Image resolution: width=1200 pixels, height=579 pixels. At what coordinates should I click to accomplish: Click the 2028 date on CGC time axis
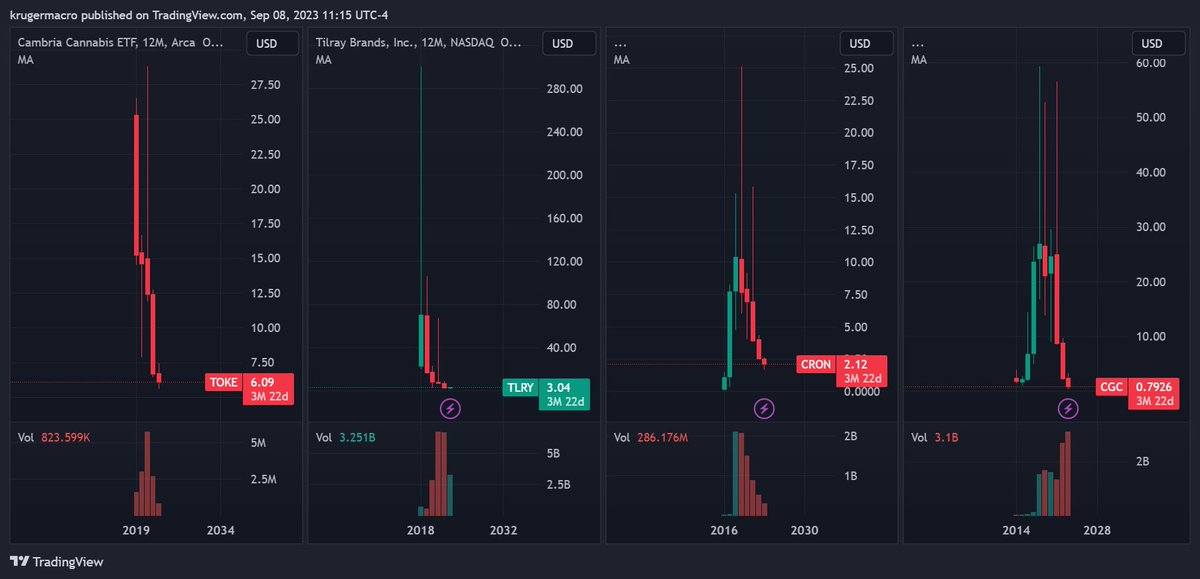pyautogui.click(x=1097, y=530)
